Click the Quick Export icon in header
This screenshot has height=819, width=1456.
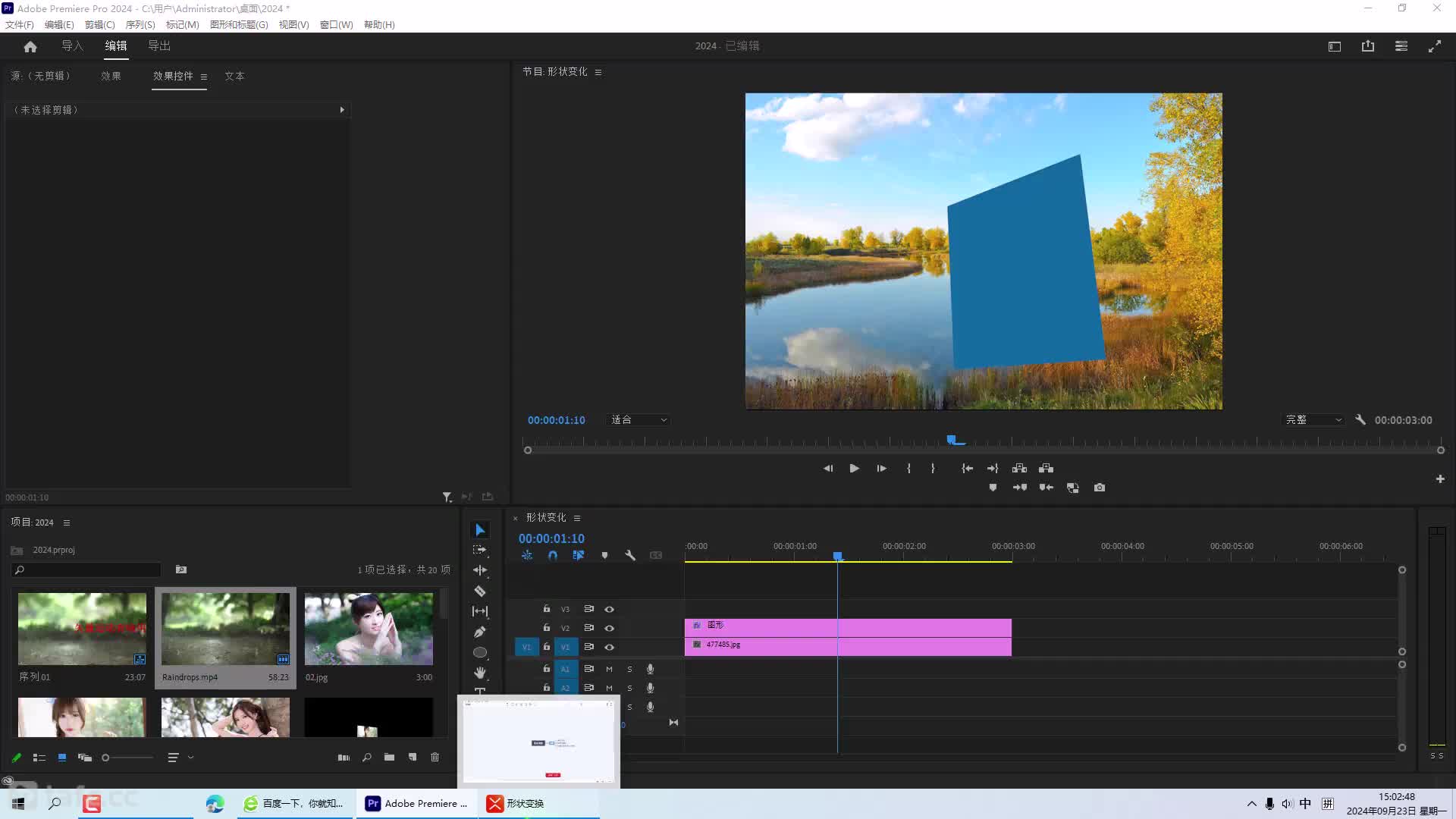click(1368, 46)
